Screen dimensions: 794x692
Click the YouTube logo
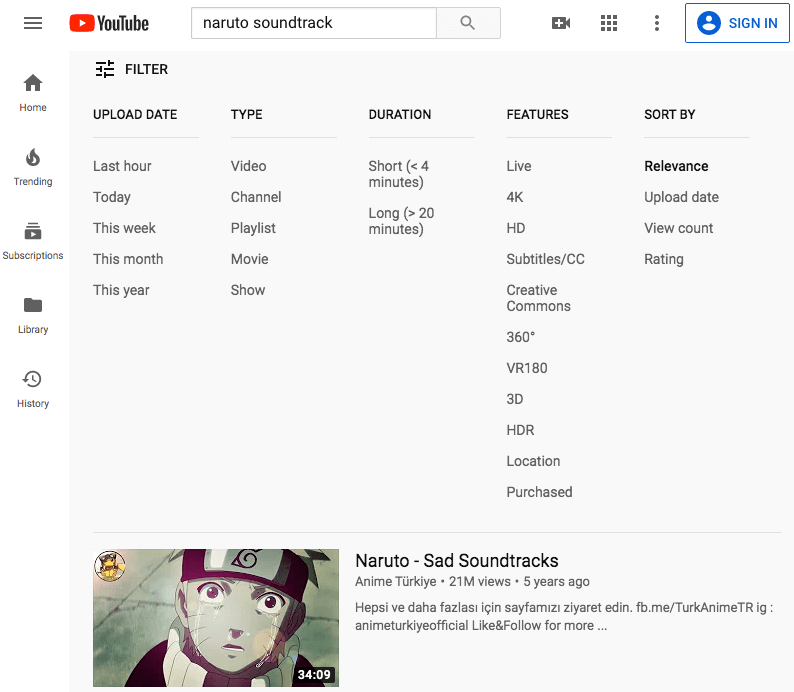[109, 23]
